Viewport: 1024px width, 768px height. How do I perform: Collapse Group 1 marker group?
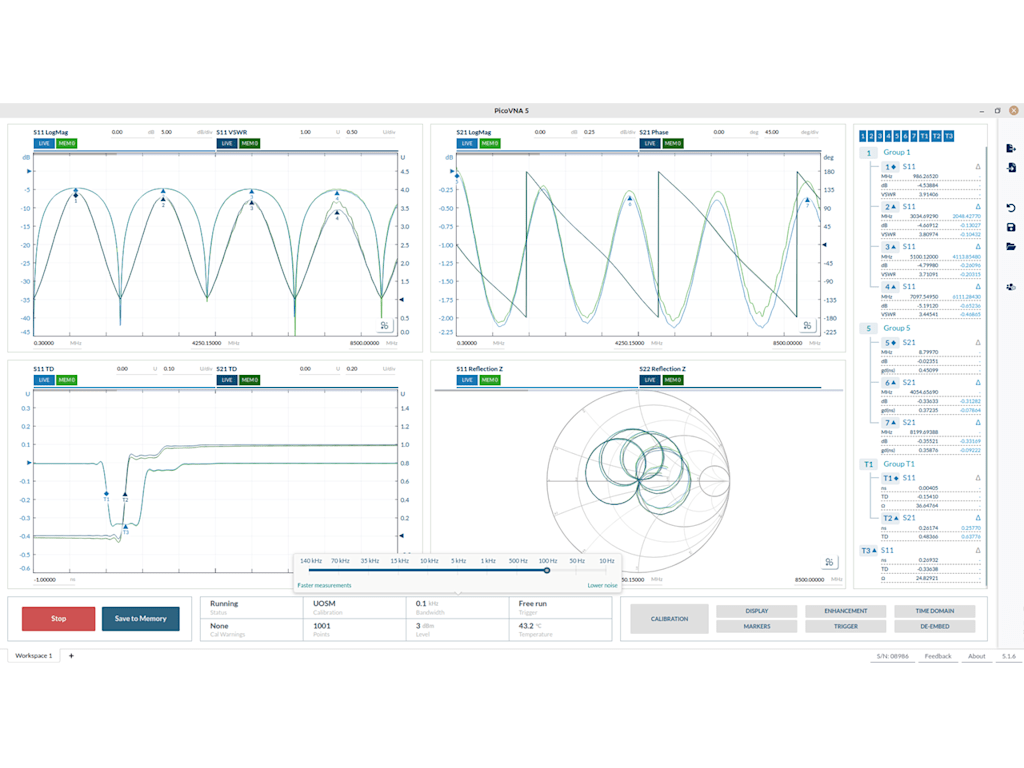coord(869,153)
